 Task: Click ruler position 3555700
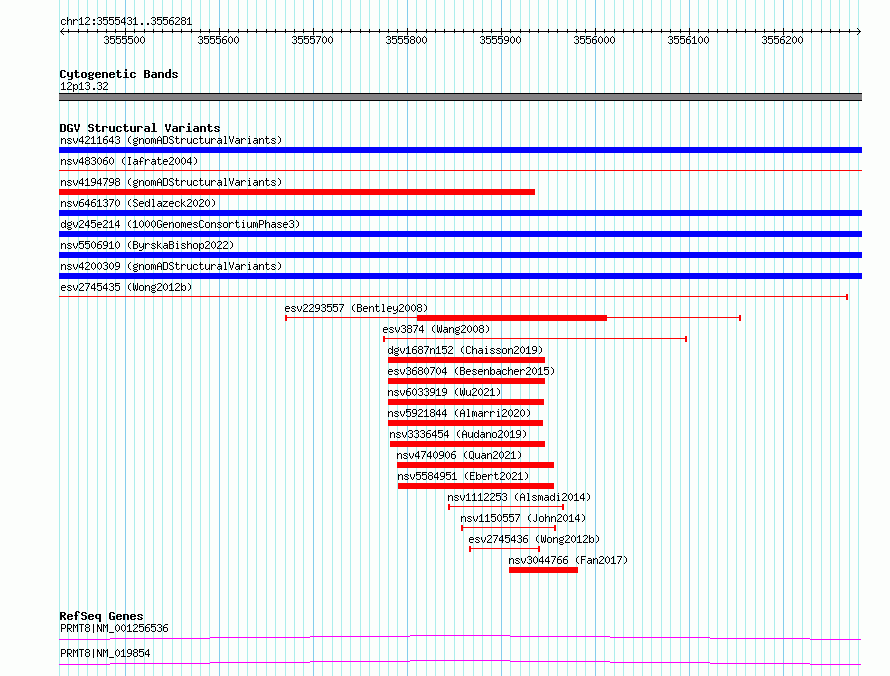[312, 40]
